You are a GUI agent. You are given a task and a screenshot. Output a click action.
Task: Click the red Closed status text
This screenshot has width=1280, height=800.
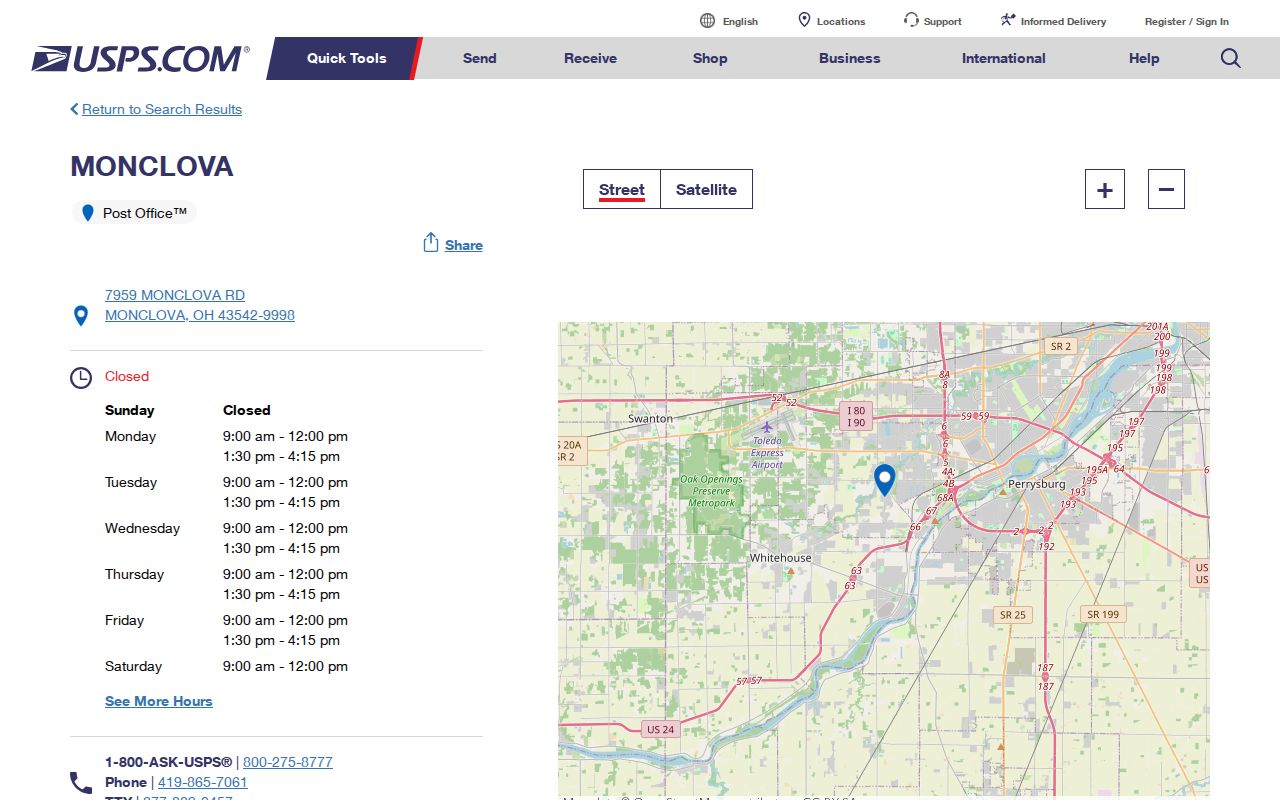point(127,376)
